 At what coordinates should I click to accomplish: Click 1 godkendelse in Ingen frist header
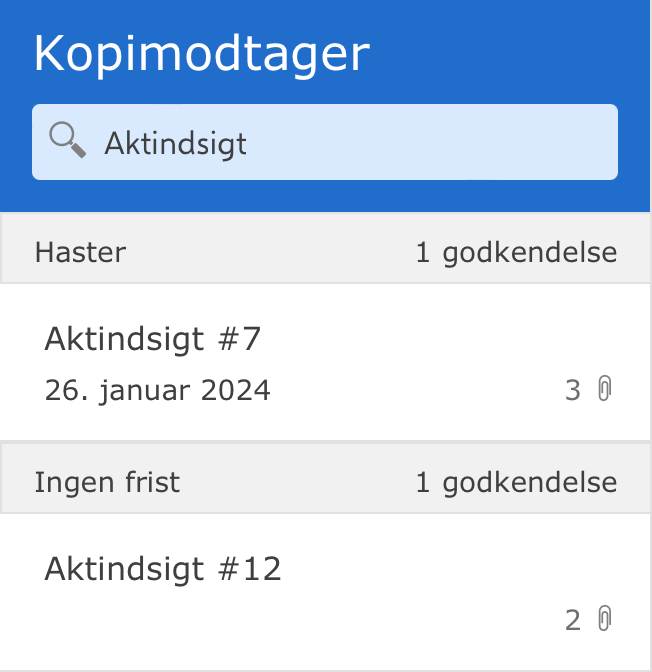click(516, 483)
